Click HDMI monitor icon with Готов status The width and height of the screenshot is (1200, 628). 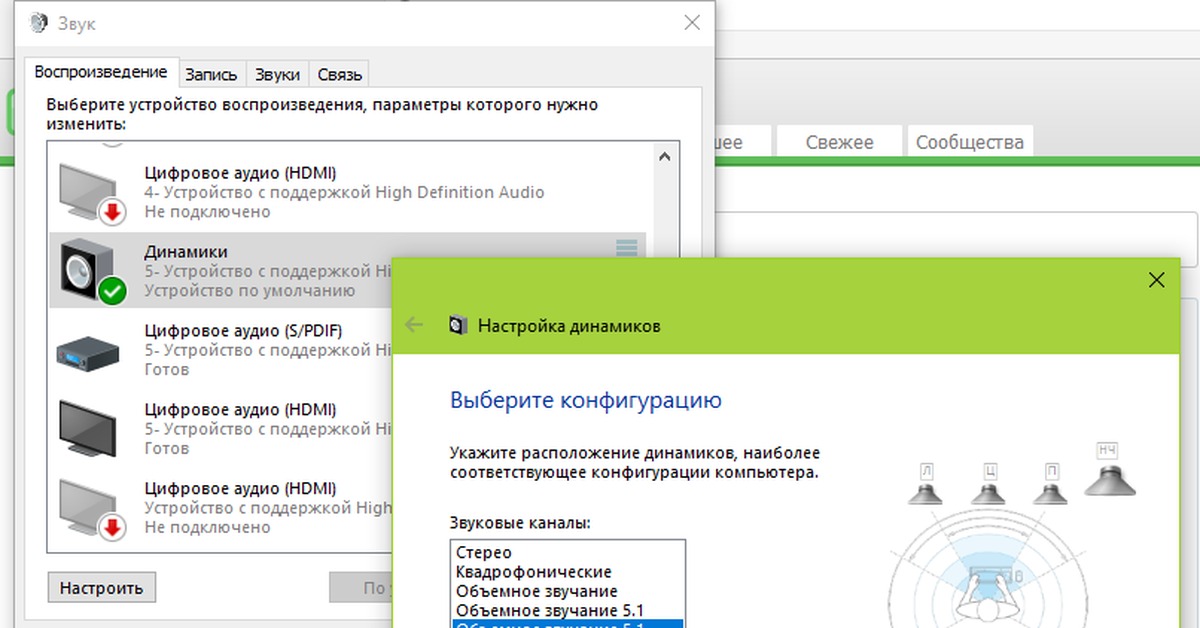(88, 428)
